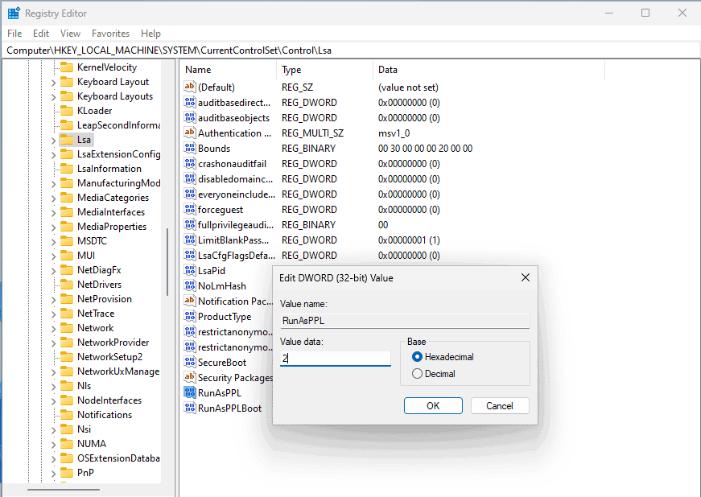This screenshot has height=497, width=701.
Task: Click the Registry Editor app icon in title bar
Action: click(x=13, y=13)
